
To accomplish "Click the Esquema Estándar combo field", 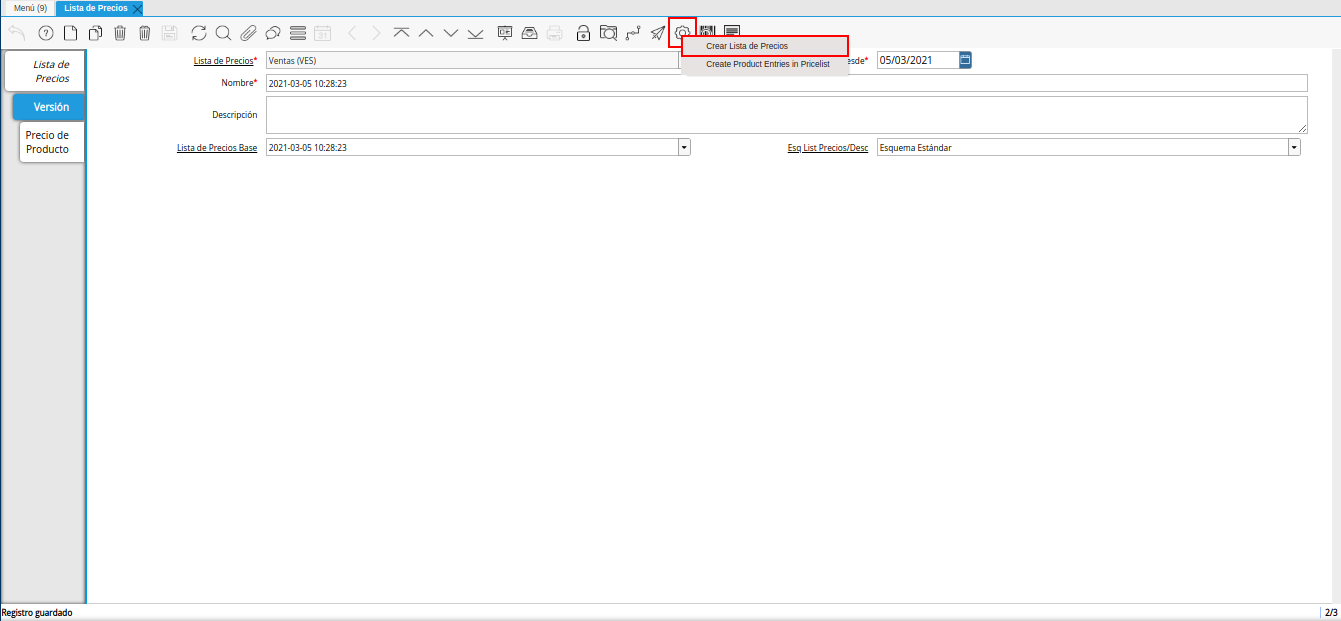I will coord(1082,147).
